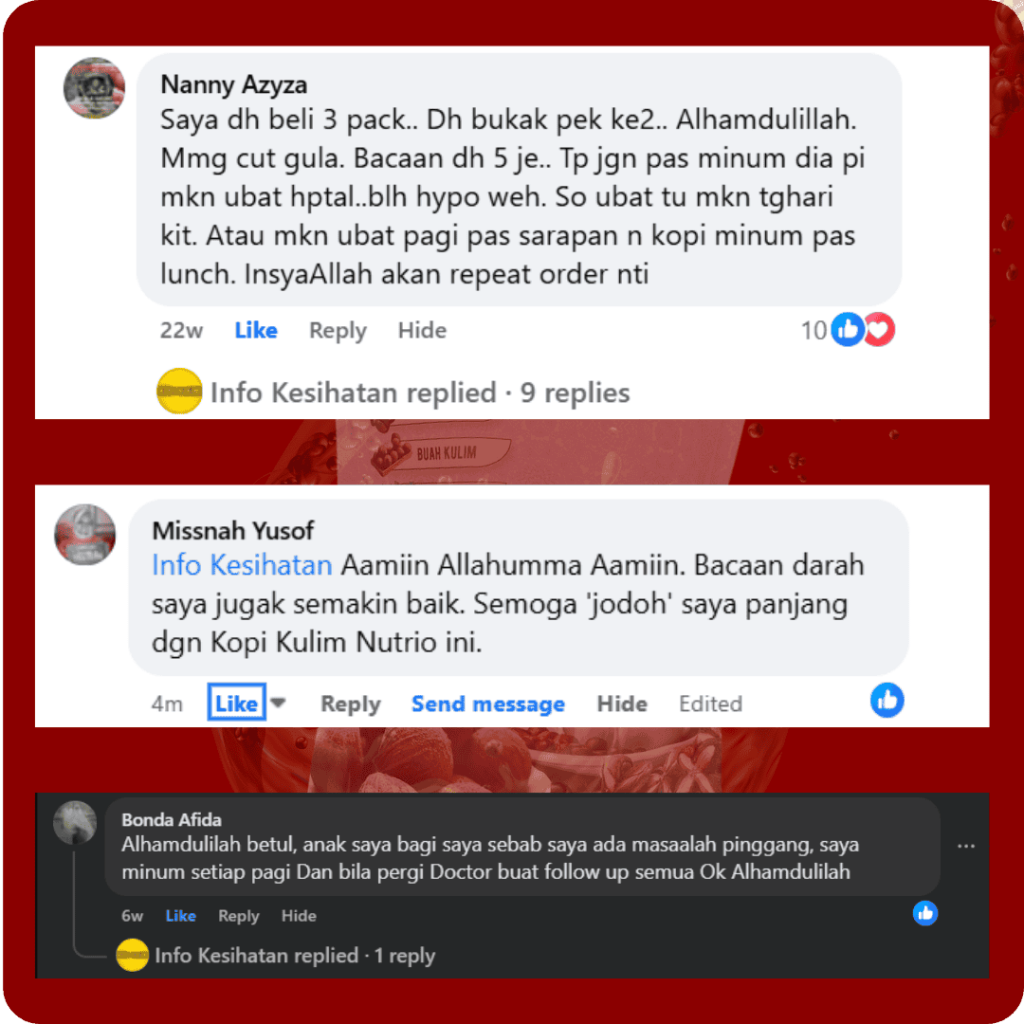Send message to Missnah Yusof
The height and width of the screenshot is (1024, 1024).
pos(488,703)
